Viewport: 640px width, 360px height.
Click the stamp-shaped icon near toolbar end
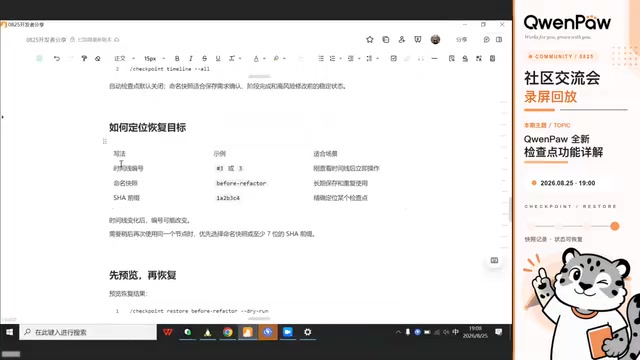tap(465, 59)
